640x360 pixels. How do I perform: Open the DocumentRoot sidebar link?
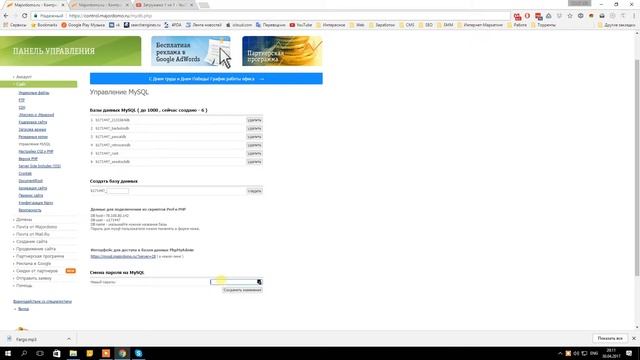tap(31, 181)
